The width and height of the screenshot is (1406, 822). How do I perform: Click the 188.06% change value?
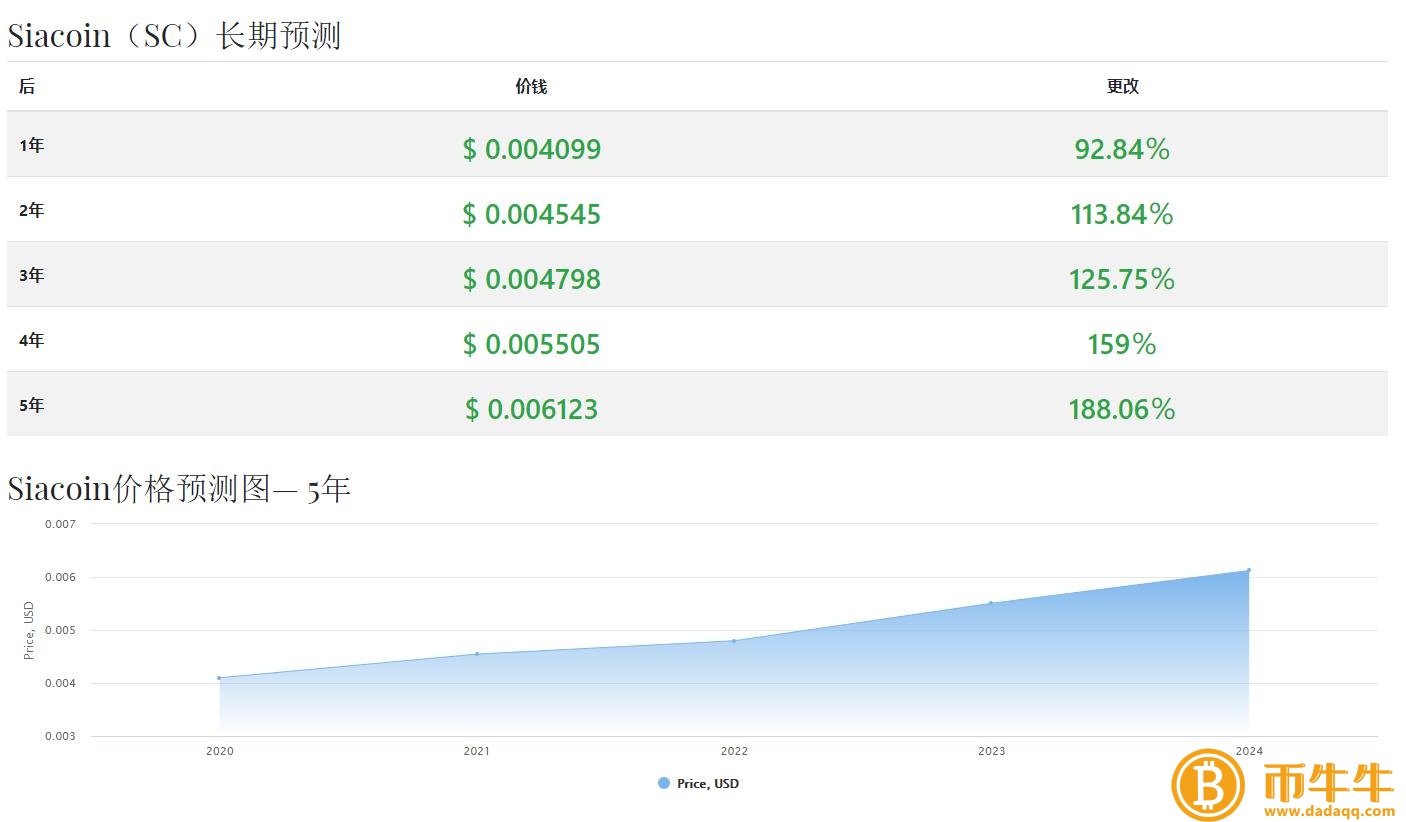1121,409
